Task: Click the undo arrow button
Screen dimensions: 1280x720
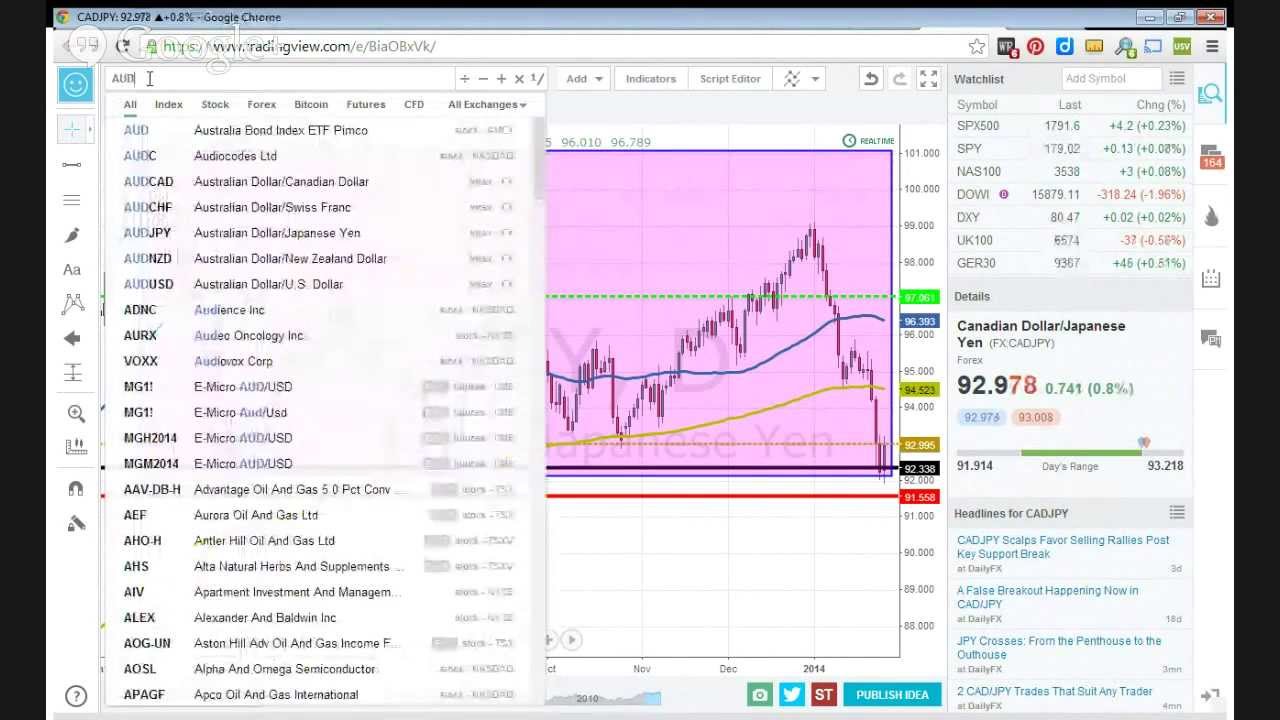Action: point(871,79)
